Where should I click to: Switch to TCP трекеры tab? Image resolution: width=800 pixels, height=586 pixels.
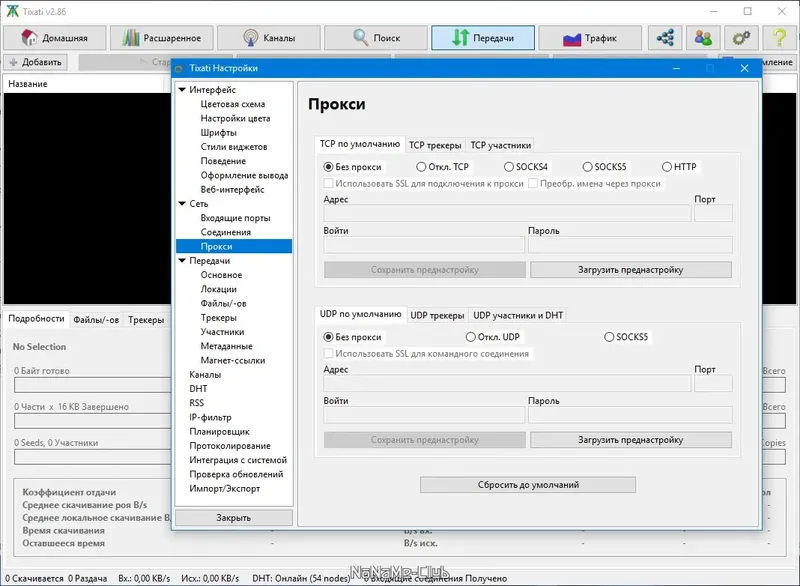pos(435,145)
